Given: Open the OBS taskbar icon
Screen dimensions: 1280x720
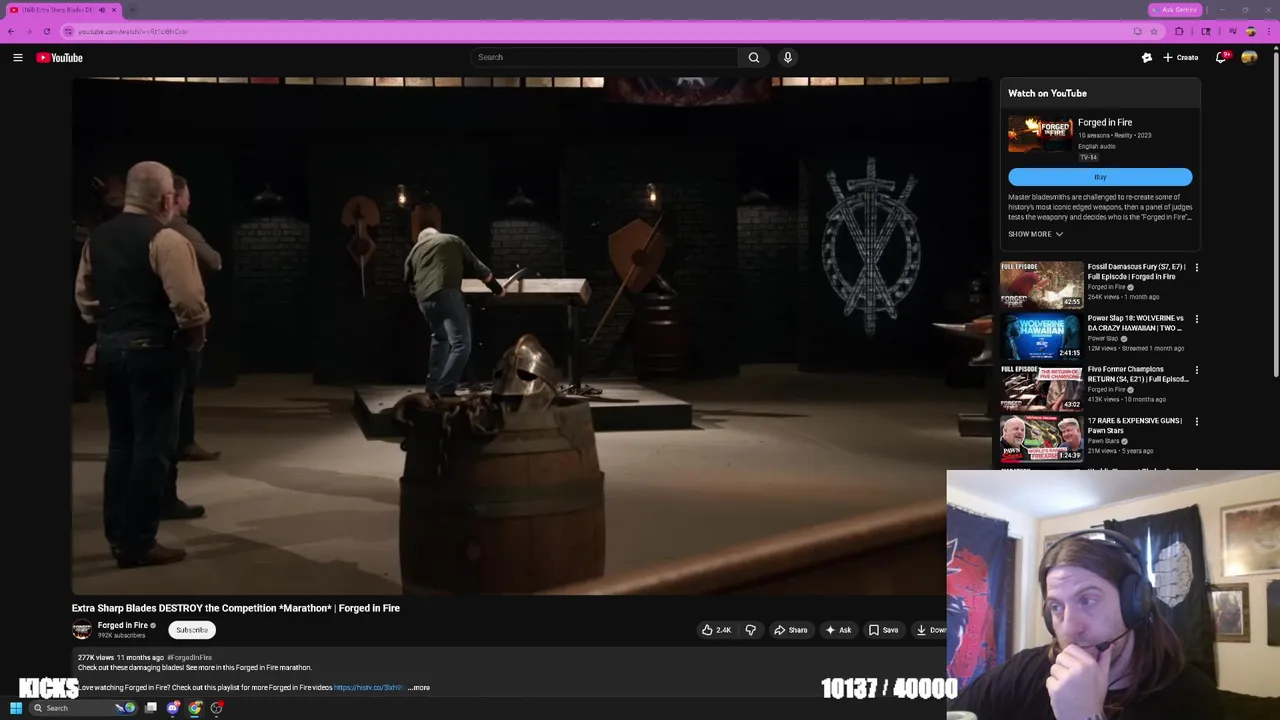Looking at the screenshot, I should point(217,708).
